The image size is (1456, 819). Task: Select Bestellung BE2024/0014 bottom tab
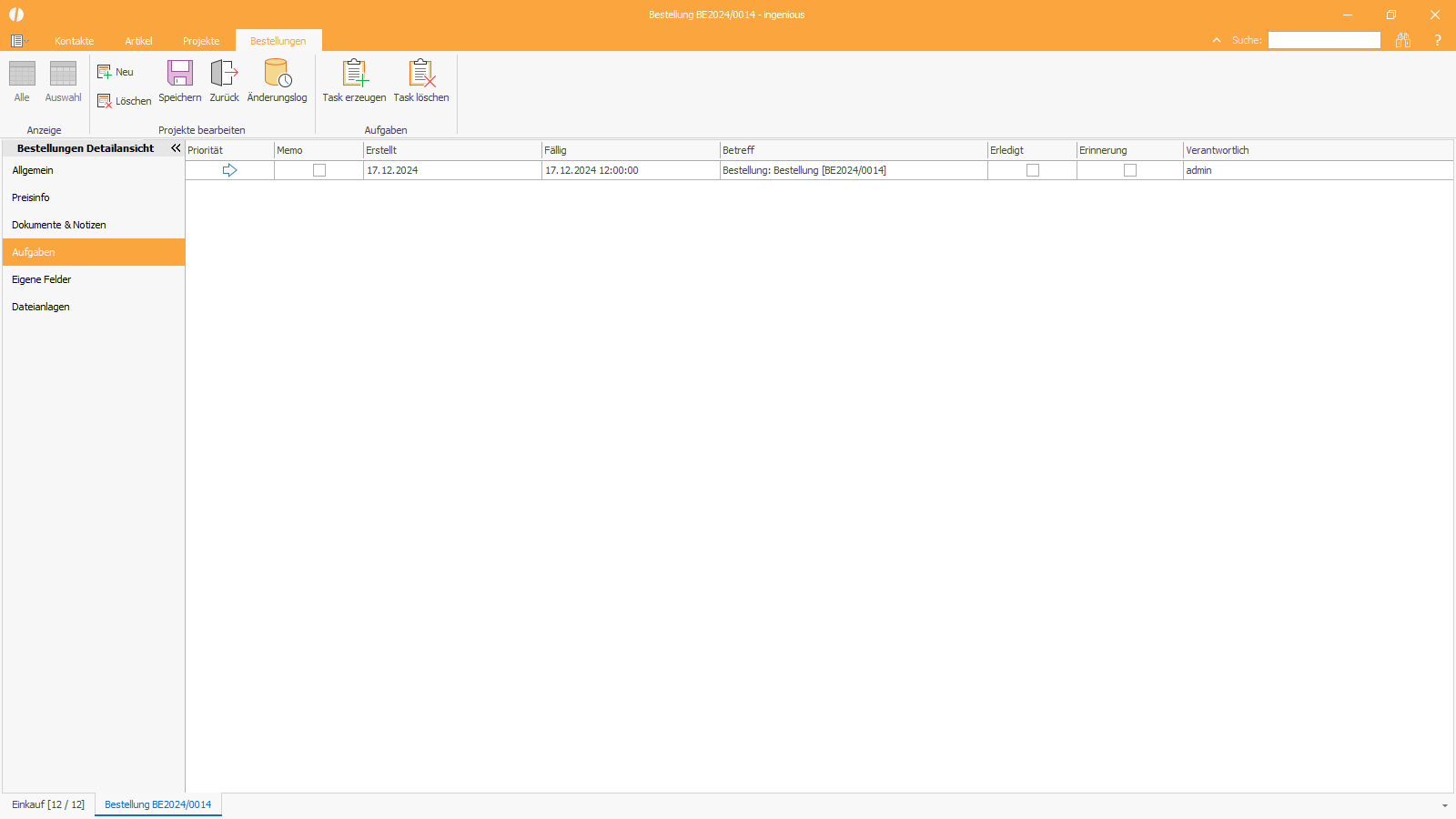tap(158, 804)
